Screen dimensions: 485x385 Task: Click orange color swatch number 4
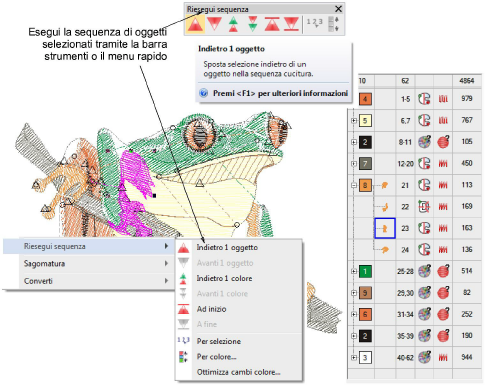click(365, 99)
